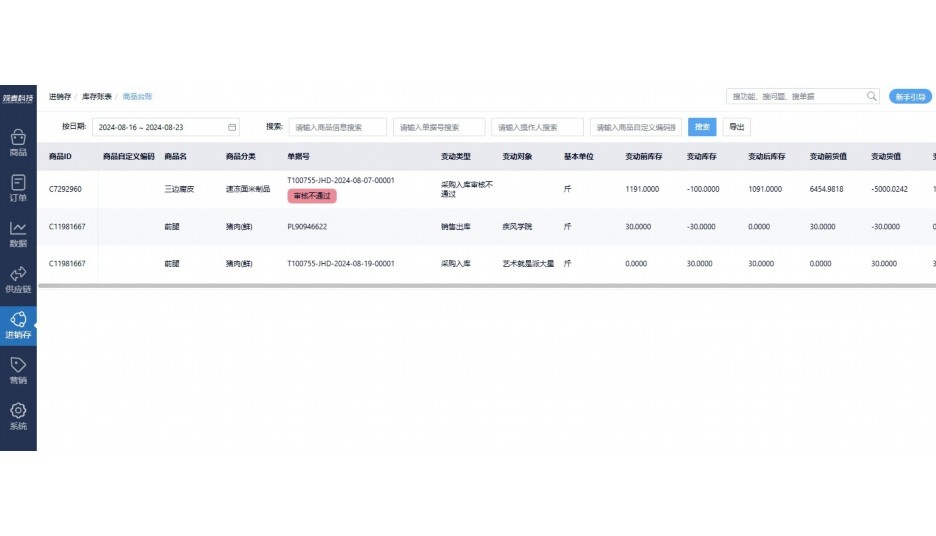Focus the 请输入单据号搜索 input

point(439,127)
